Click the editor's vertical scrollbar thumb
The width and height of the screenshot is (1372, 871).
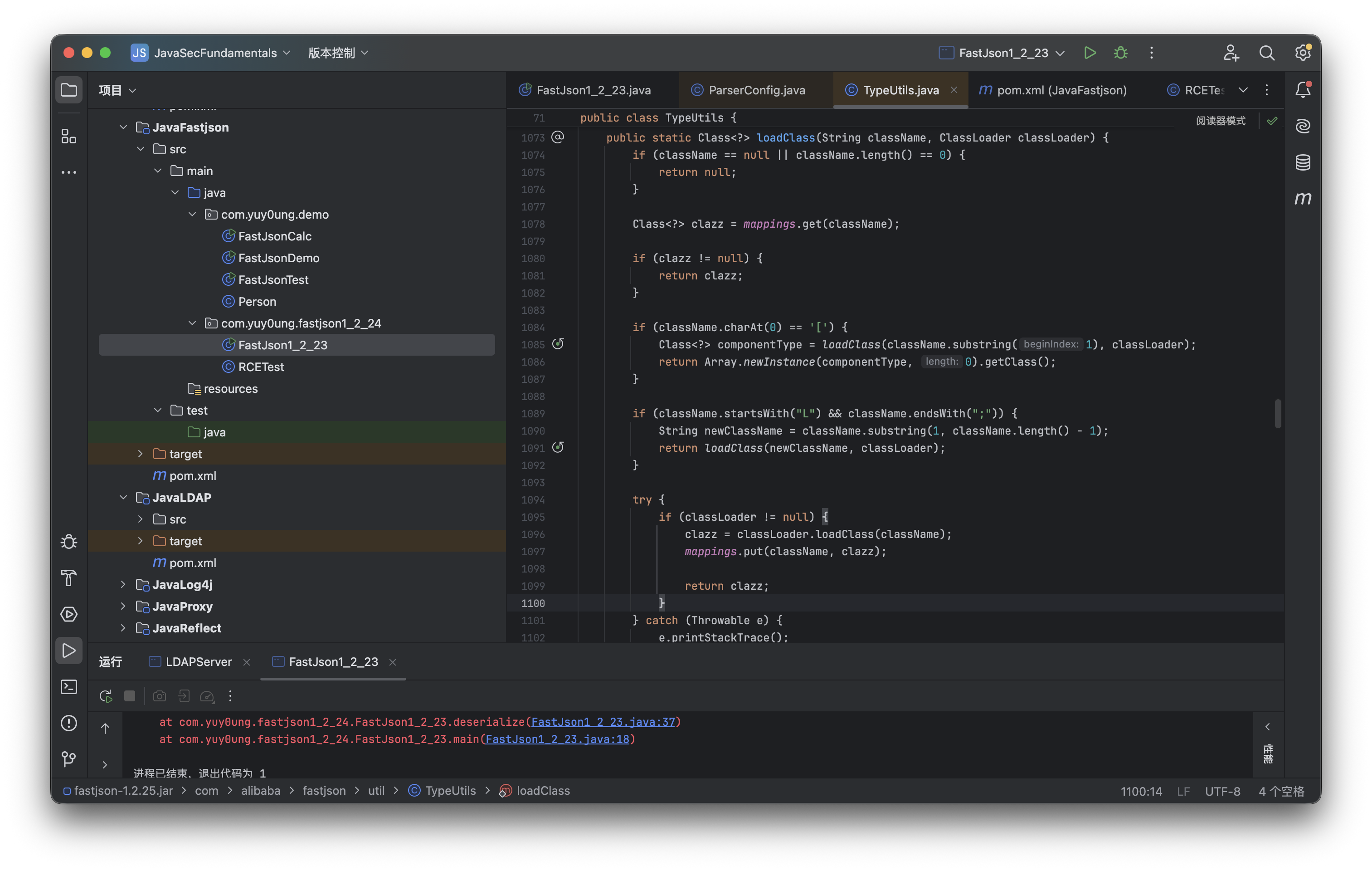1278,413
